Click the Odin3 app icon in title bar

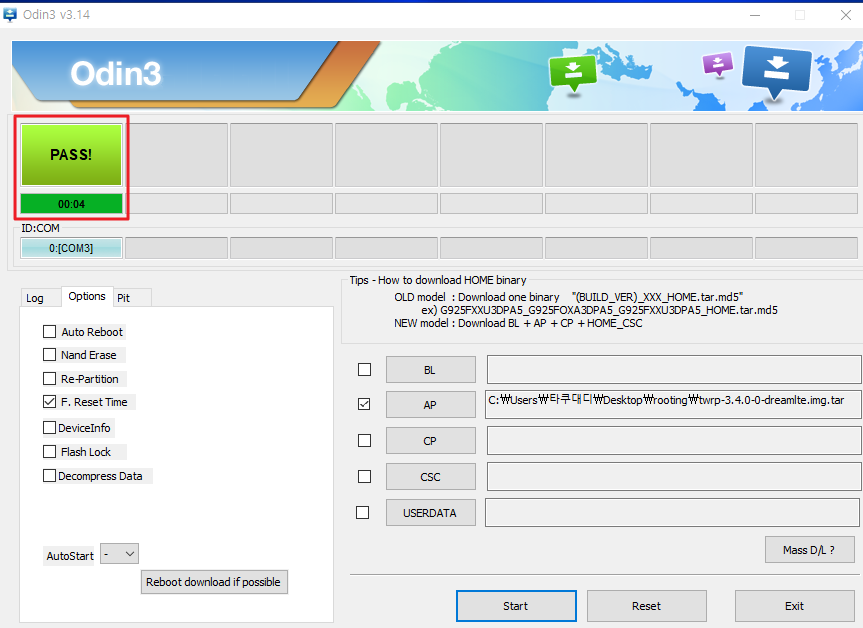pyautogui.click(x=10, y=15)
